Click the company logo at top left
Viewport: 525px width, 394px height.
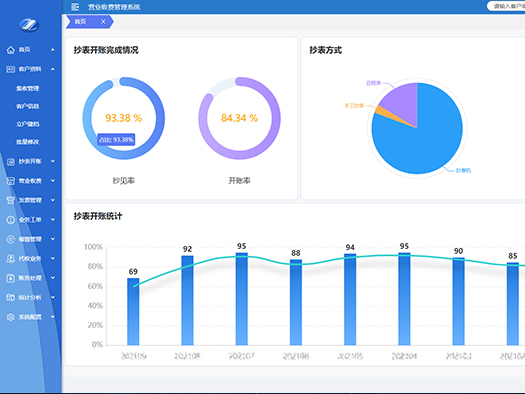pyautogui.click(x=29, y=25)
